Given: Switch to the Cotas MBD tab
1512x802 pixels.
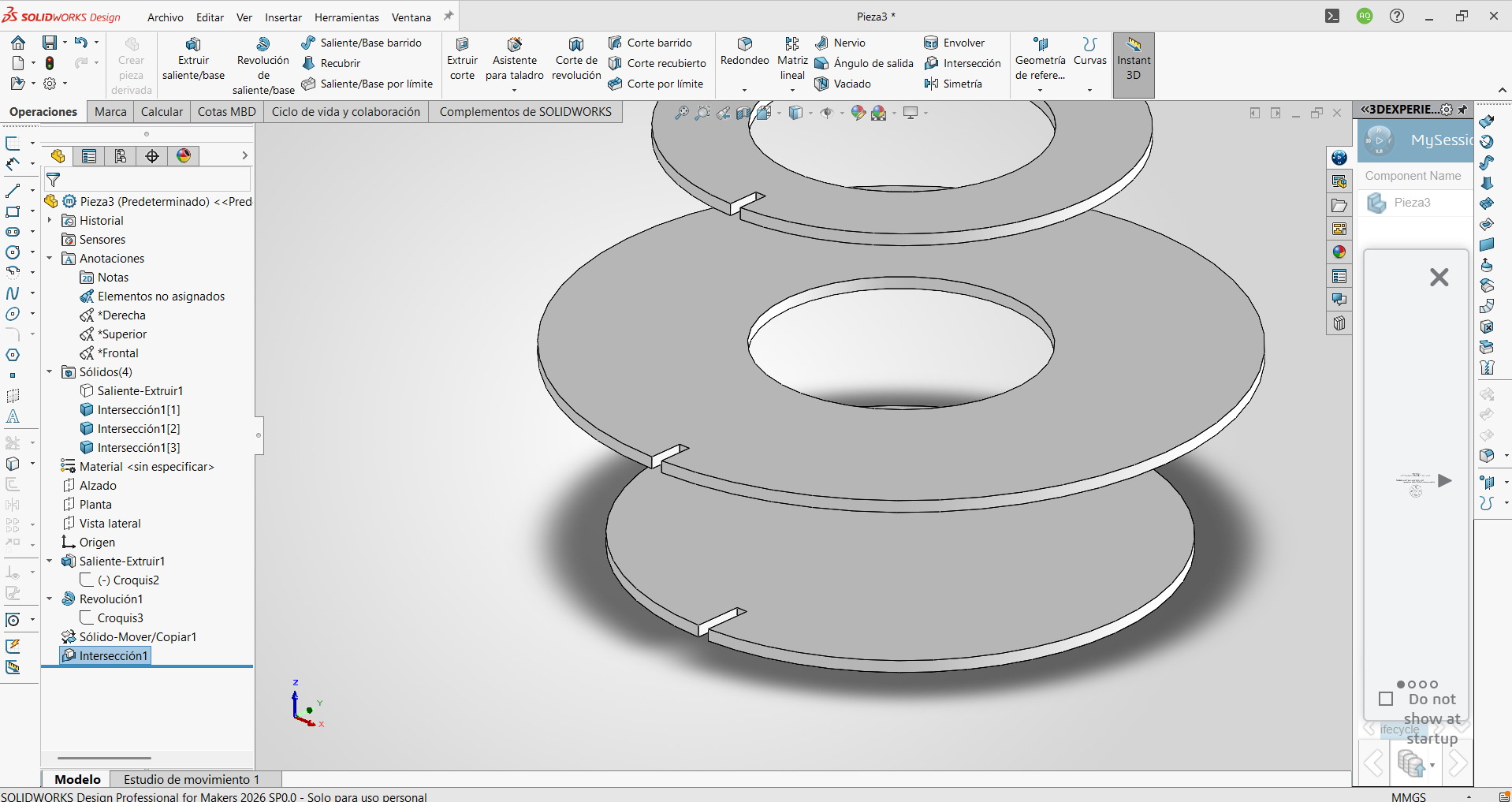Looking at the screenshot, I should (x=226, y=112).
